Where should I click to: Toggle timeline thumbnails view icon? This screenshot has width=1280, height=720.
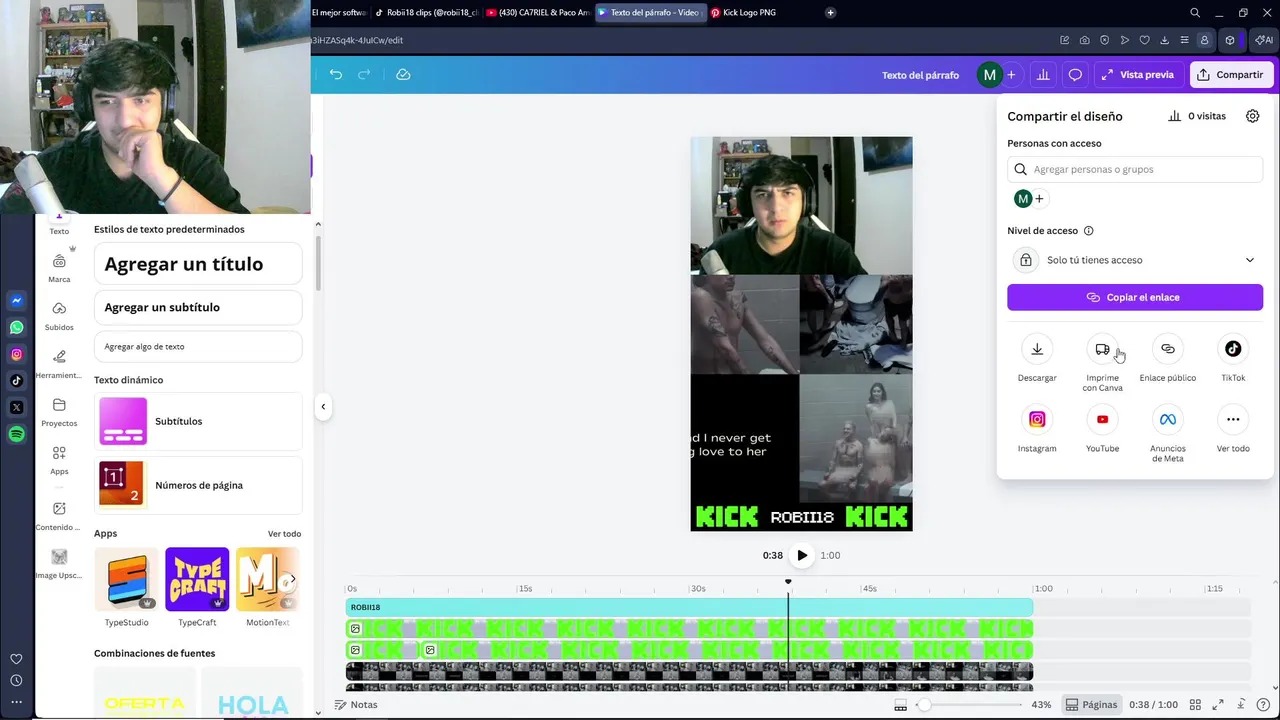click(x=901, y=705)
